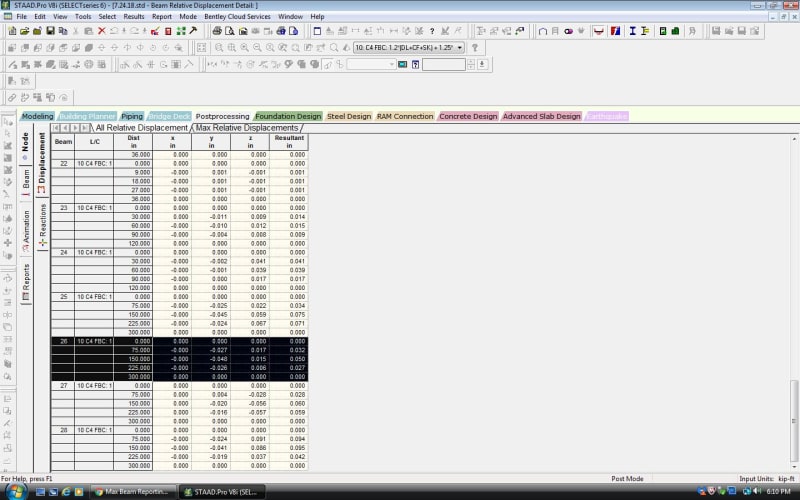
Task: Select the All Relative Displacement sheet tab
Action: [x=142, y=128]
